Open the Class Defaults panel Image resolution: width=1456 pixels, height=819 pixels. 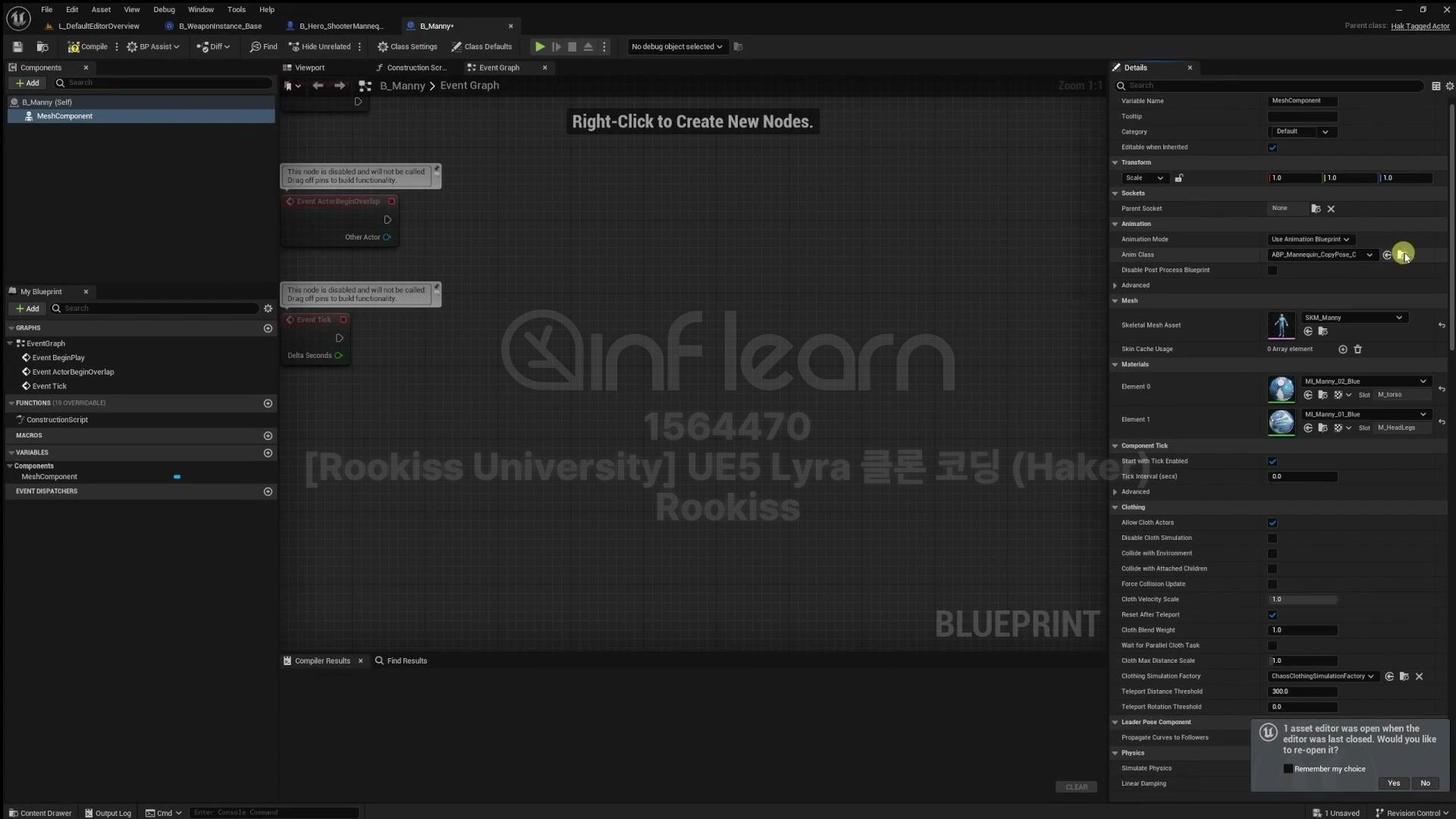(482, 47)
